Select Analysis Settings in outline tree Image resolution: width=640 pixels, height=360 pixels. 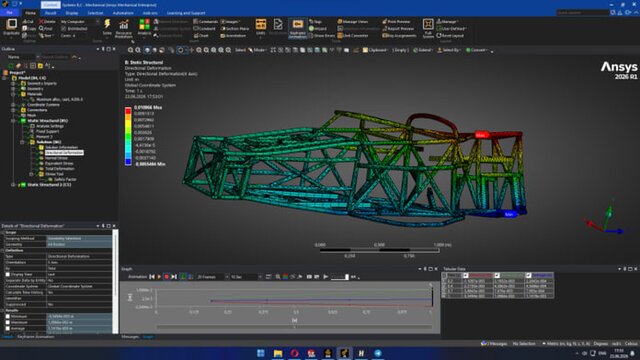click(x=50, y=126)
